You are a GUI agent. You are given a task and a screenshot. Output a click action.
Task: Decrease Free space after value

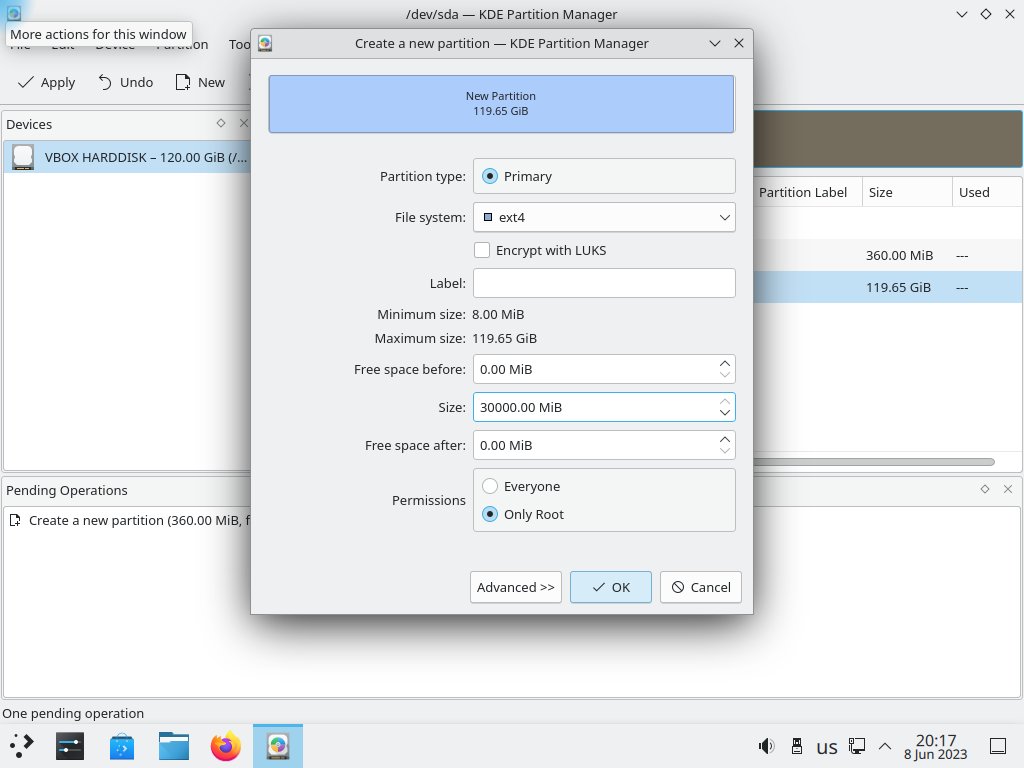click(725, 451)
